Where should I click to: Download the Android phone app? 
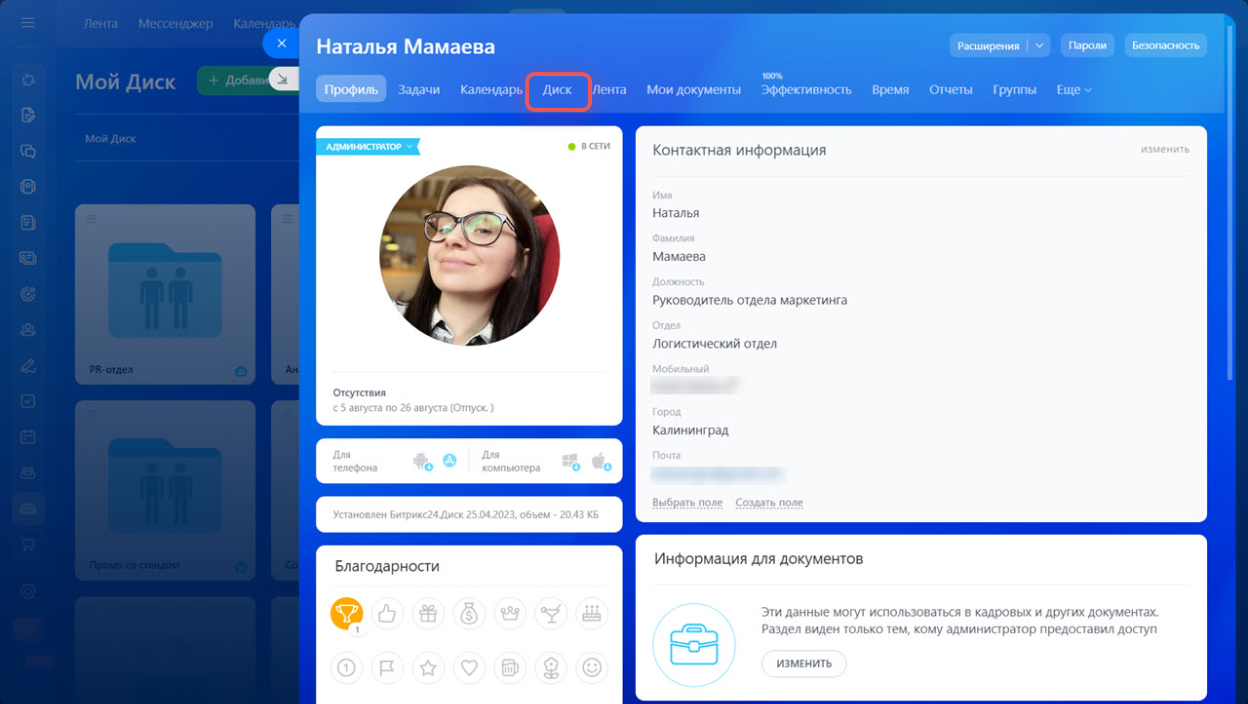[x=422, y=461]
